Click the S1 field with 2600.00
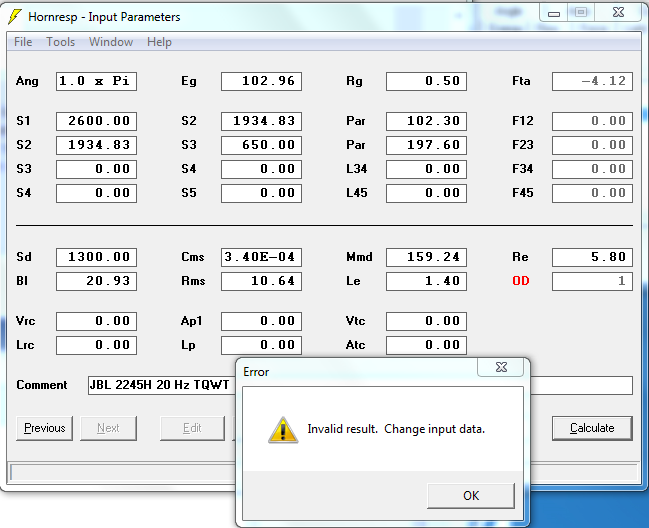Viewport: 649px width, 528px height. [x=96, y=121]
